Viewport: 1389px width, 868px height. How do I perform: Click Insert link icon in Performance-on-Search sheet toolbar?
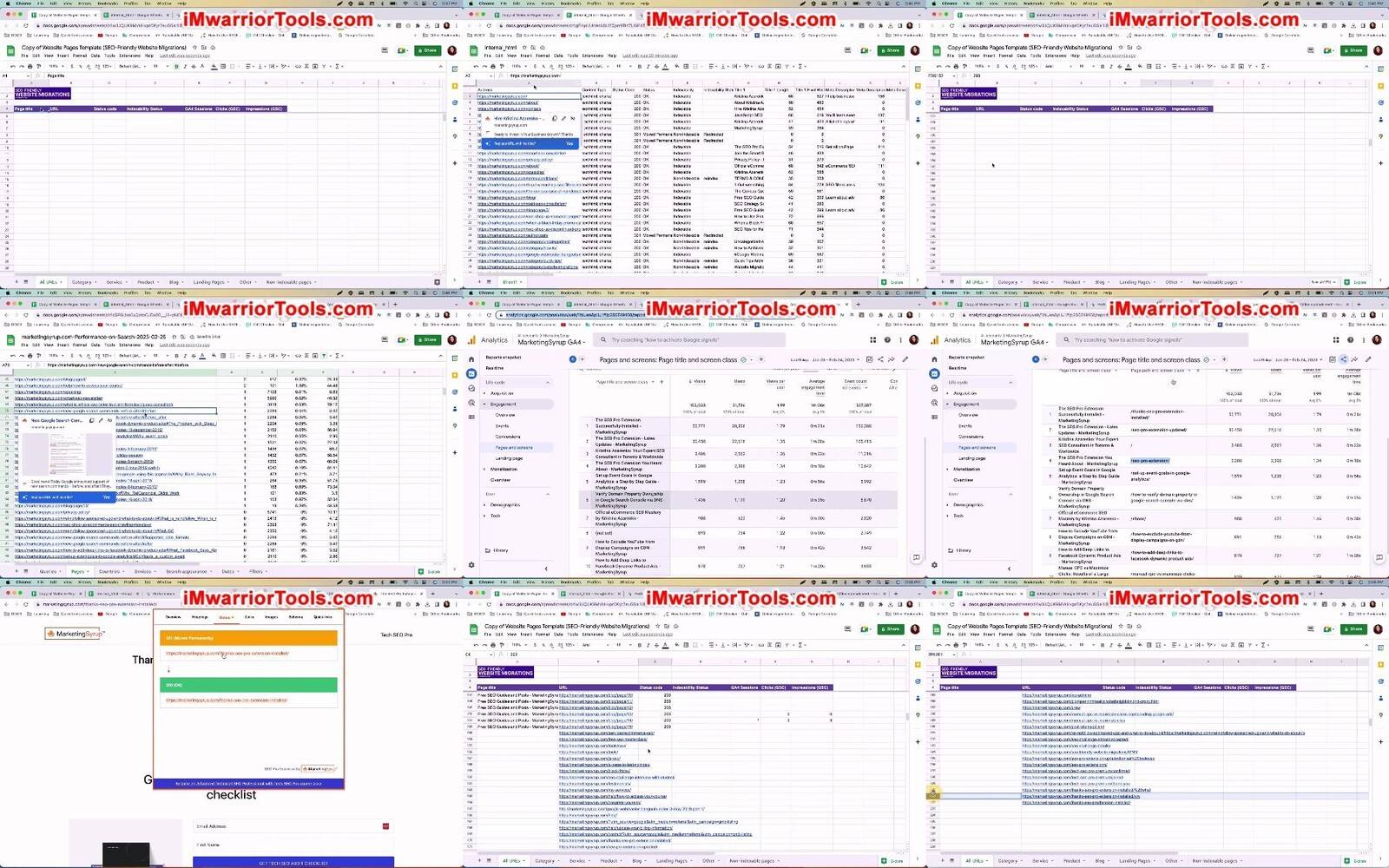tap(298, 356)
